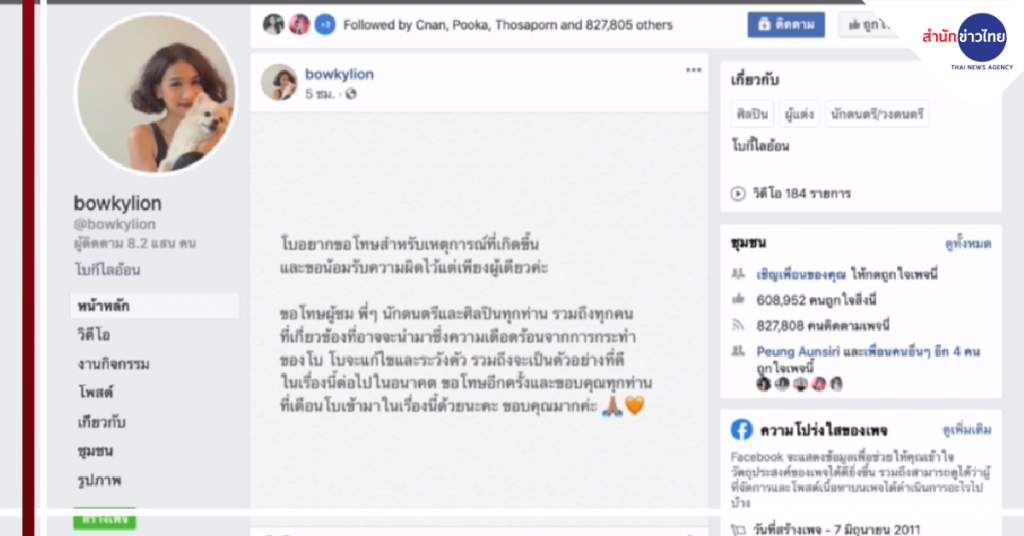Click the Facebook logo in page transparency
The height and width of the screenshot is (536, 1024).
[741, 430]
